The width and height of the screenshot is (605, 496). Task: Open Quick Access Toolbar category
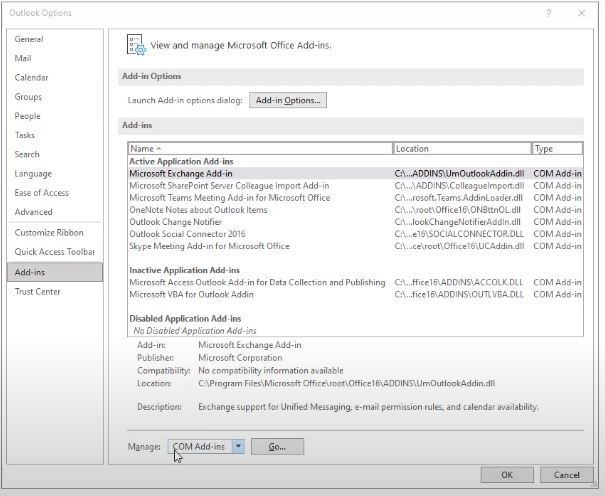tap(54, 252)
